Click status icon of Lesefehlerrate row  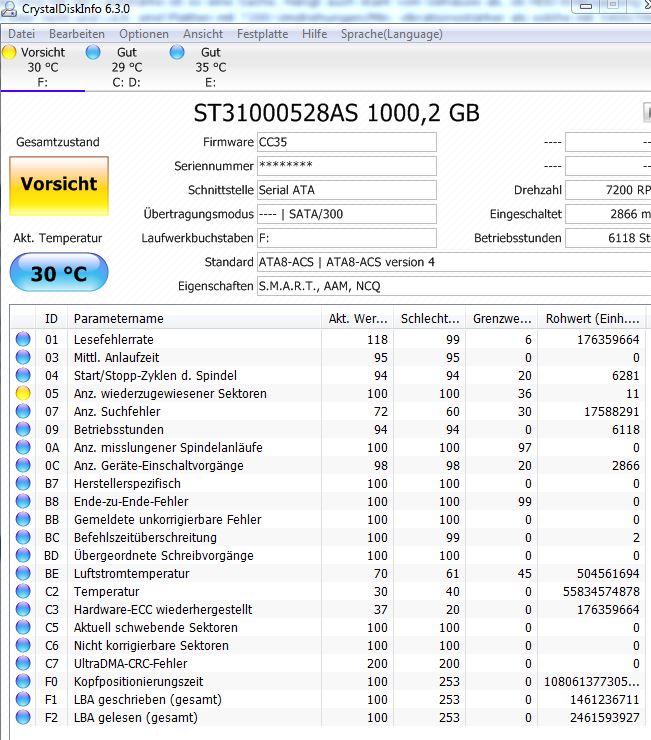point(23,339)
